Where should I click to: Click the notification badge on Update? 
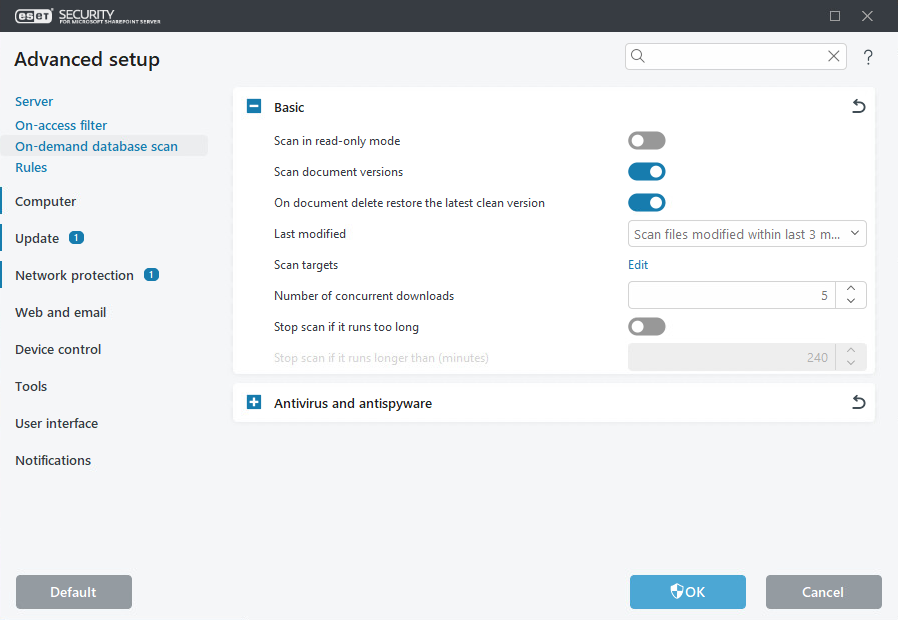75,238
